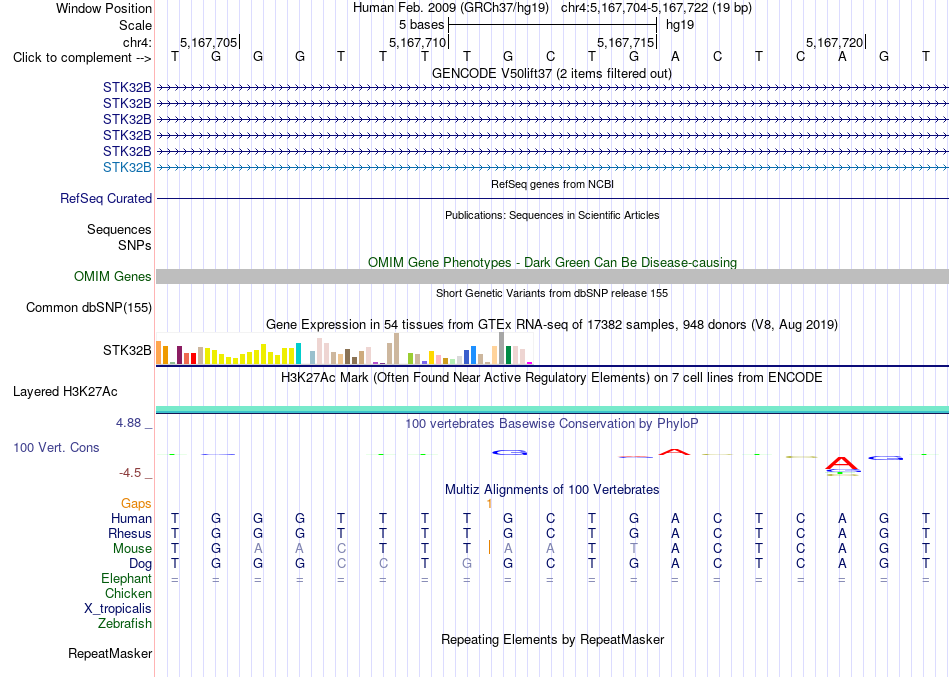Image resolution: width=950 pixels, height=677 pixels.
Task: Open the OMIM Gene Phenotypes track title
Action: pos(552,262)
